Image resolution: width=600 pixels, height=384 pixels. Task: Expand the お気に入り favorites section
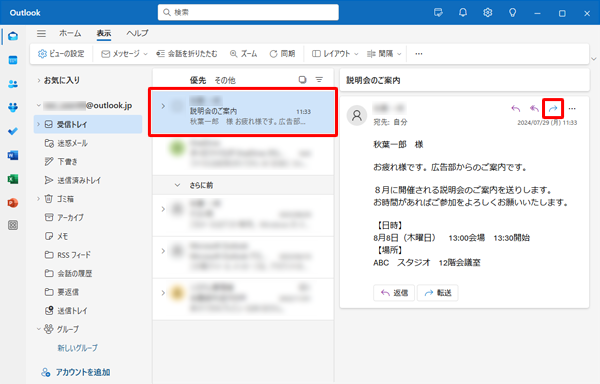[39, 80]
